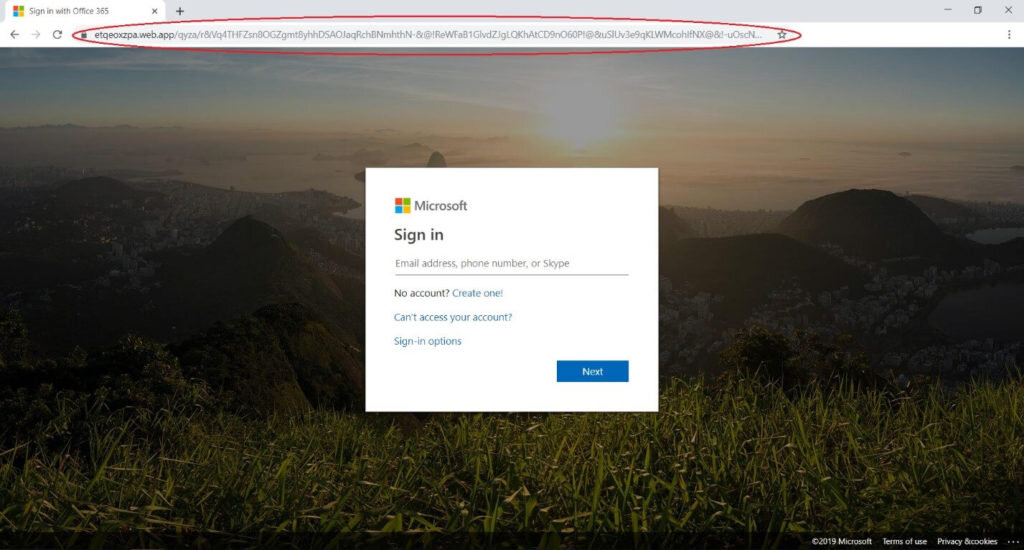Follow the 'Create one!' link

tap(477, 293)
